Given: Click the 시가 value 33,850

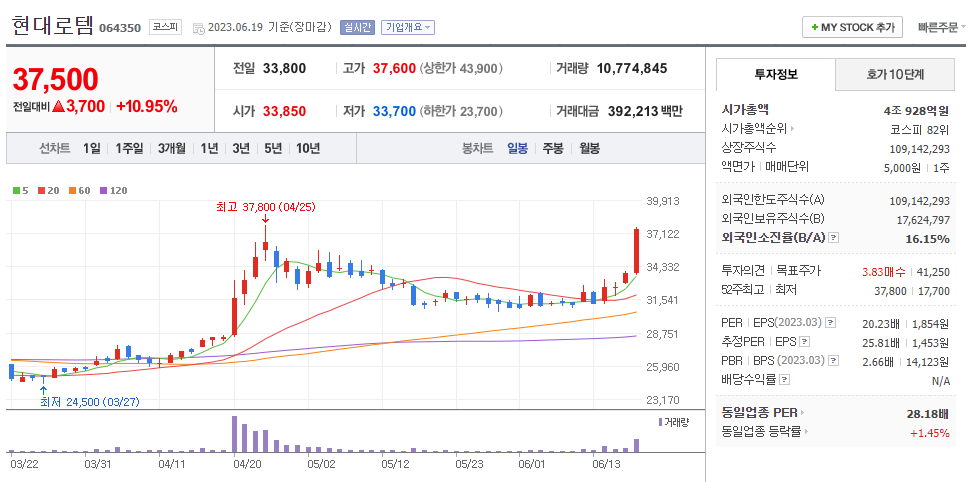Looking at the screenshot, I should click(x=284, y=112).
